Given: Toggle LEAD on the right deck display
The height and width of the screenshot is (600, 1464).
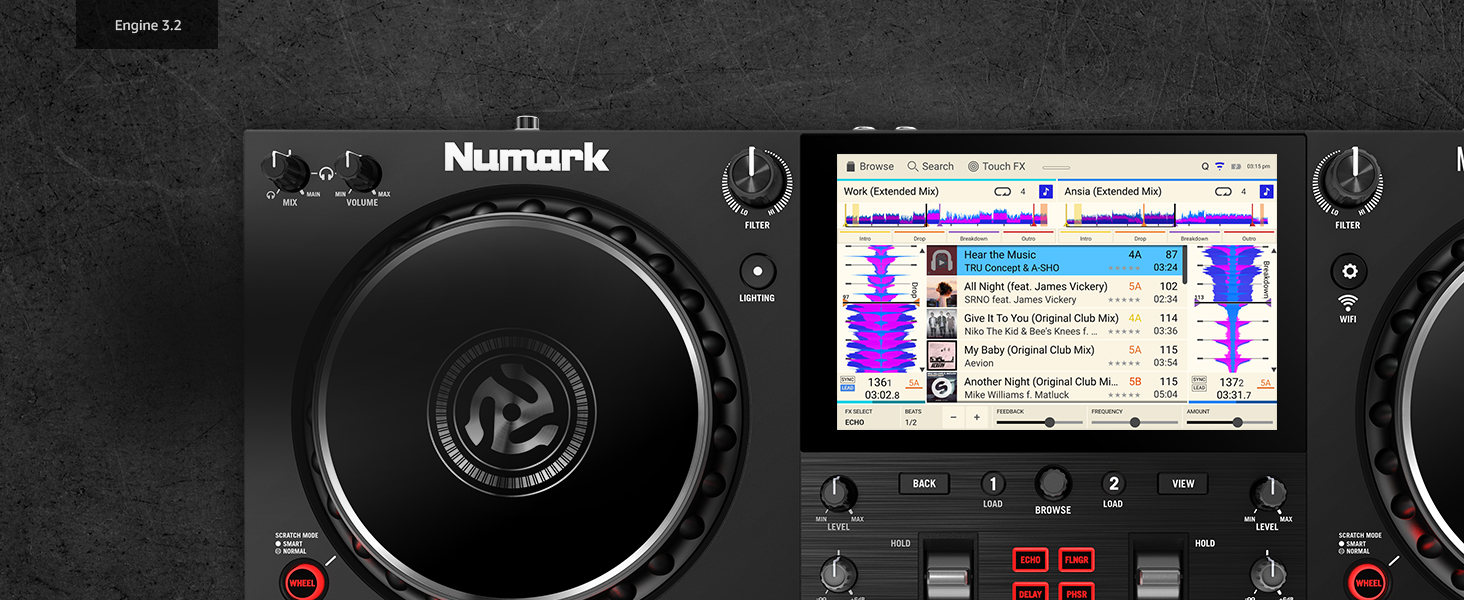Looking at the screenshot, I should (1199, 388).
